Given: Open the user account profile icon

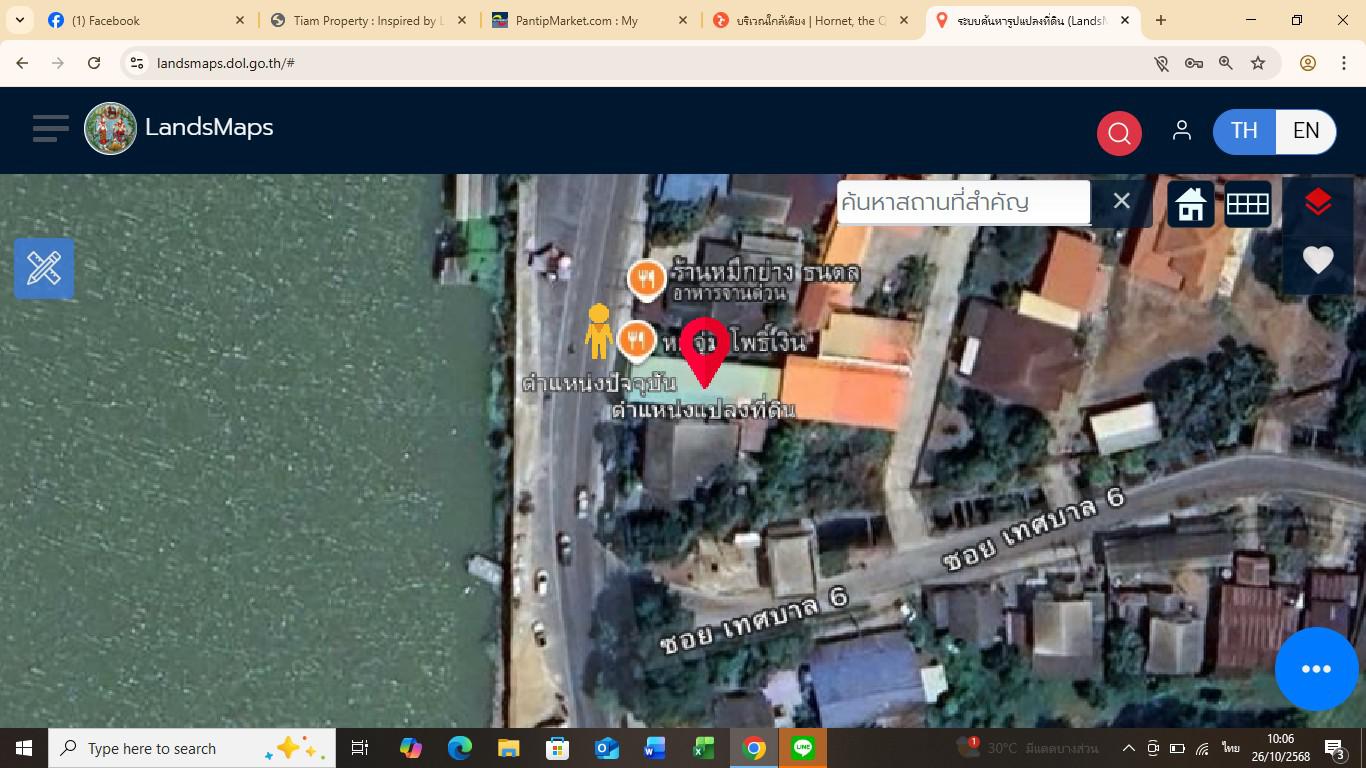Looking at the screenshot, I should tap(1181, 131).
